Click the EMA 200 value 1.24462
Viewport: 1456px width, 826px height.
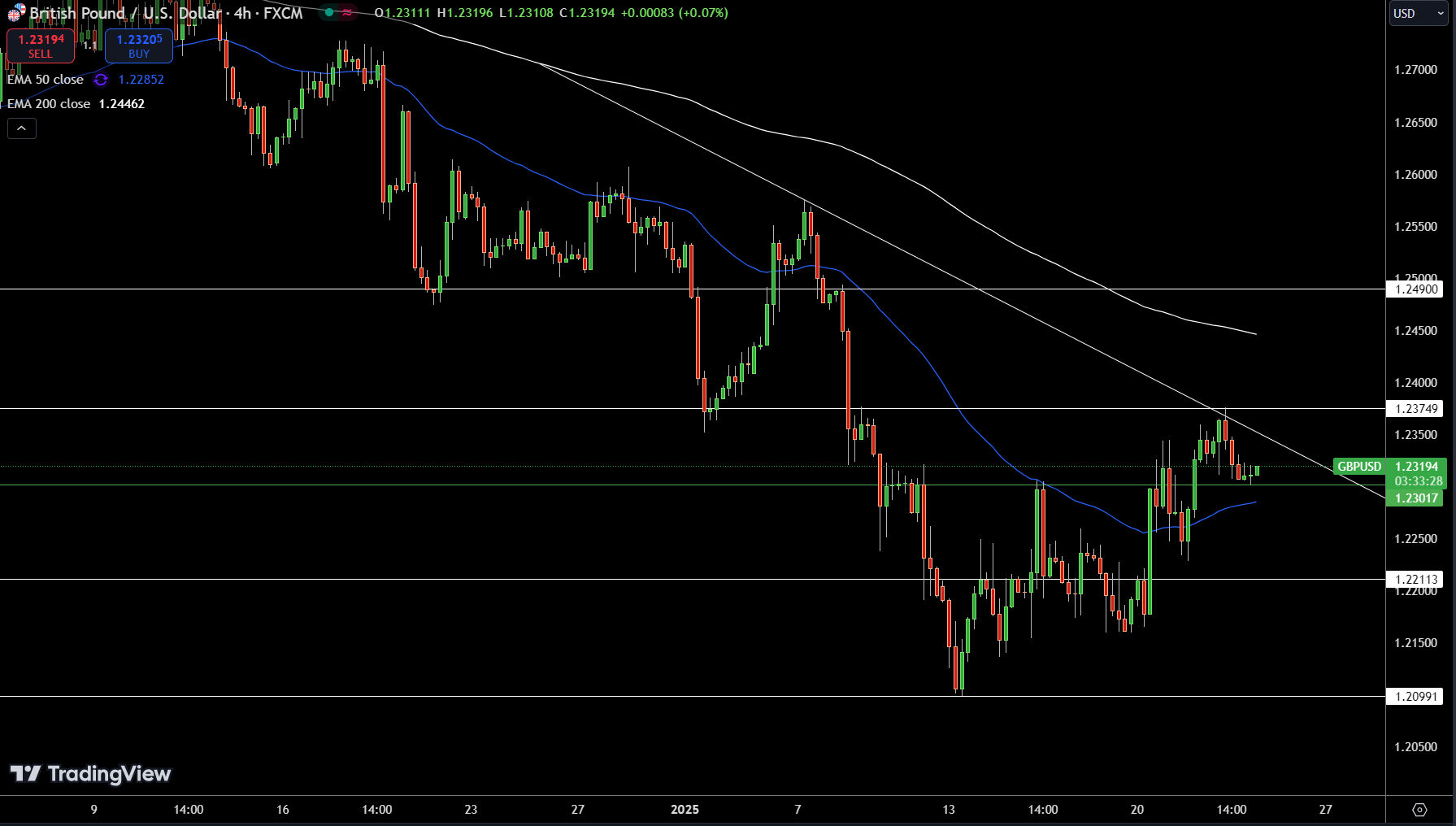coord(122,104)
